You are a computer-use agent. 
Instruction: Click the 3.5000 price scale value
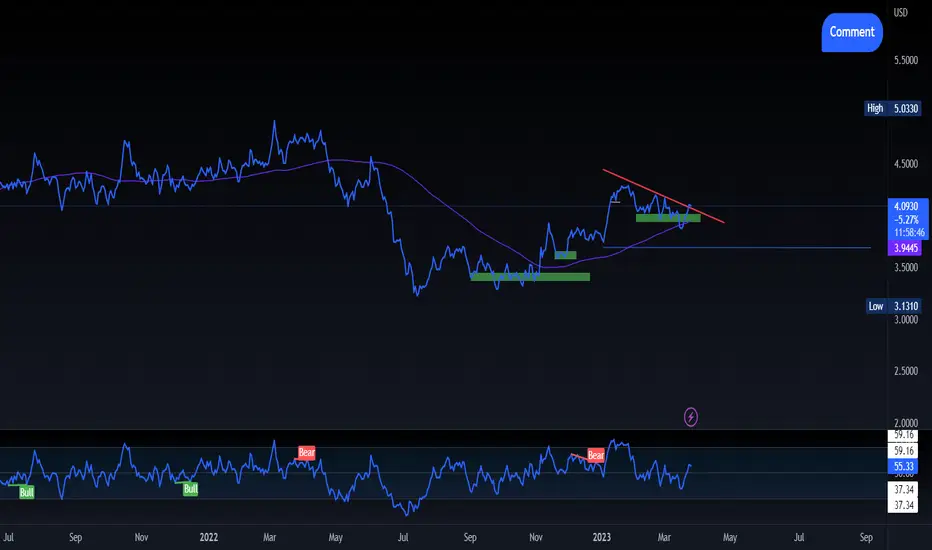pyautogui.click(x=906, y=268)
